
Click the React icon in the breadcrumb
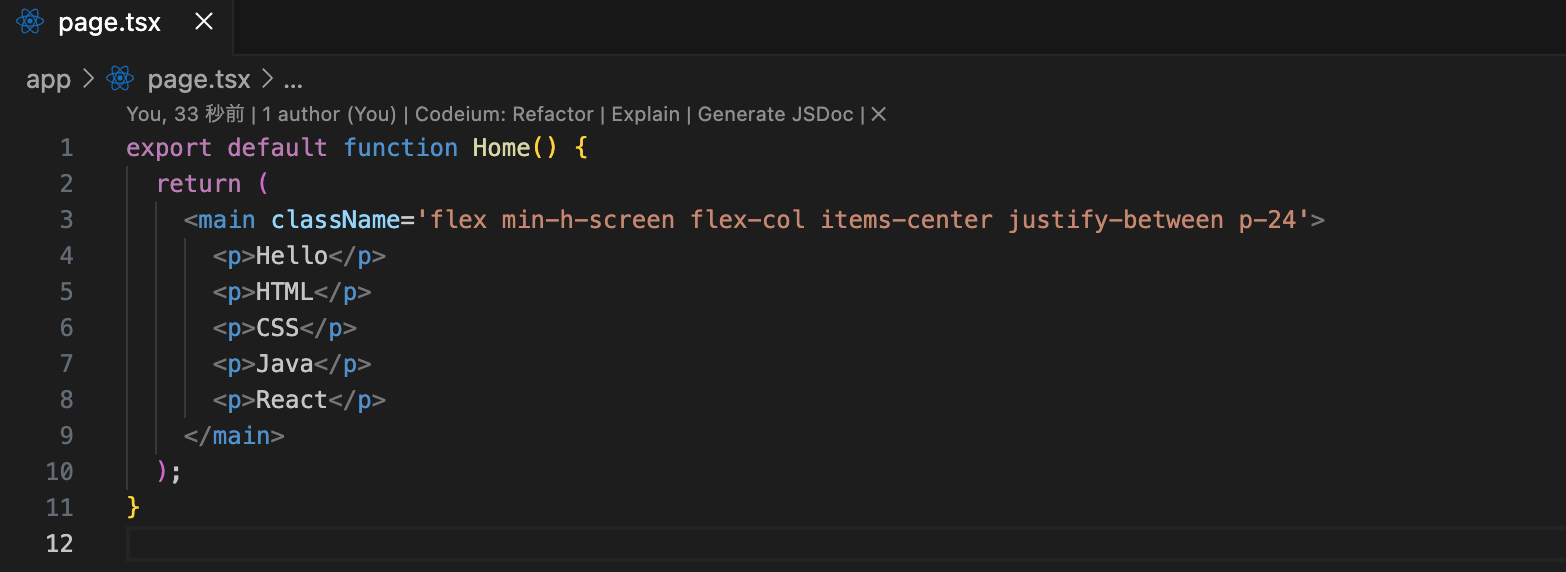point(120,79)
